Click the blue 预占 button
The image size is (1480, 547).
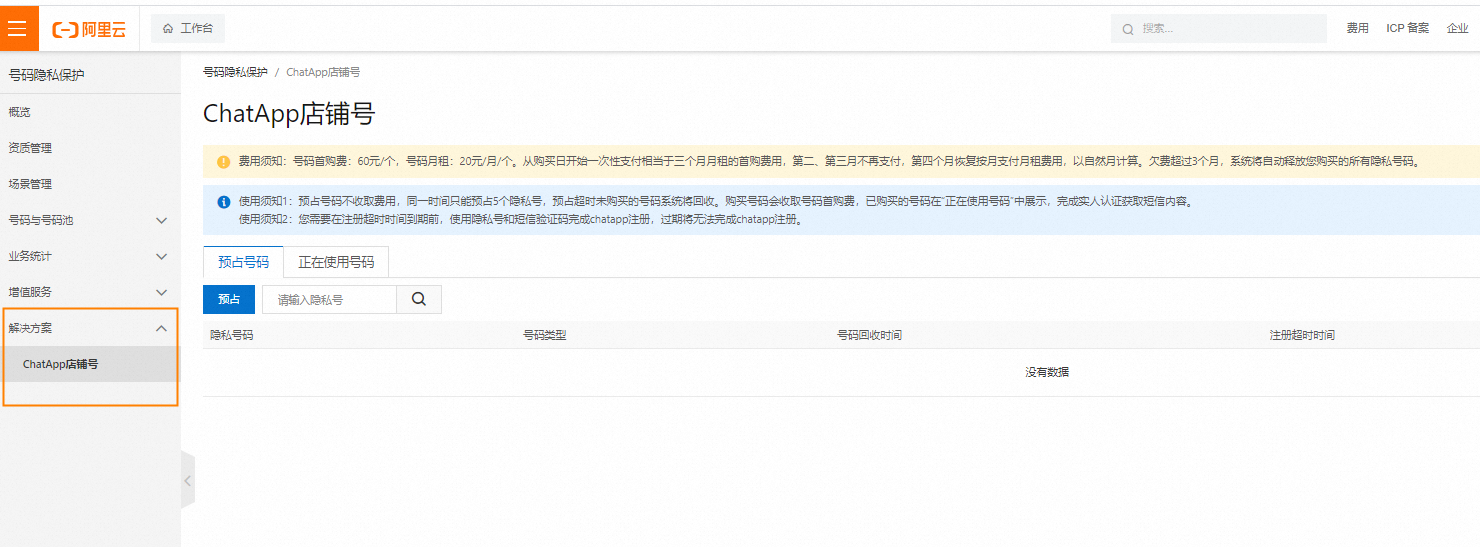tap(229, 299)
